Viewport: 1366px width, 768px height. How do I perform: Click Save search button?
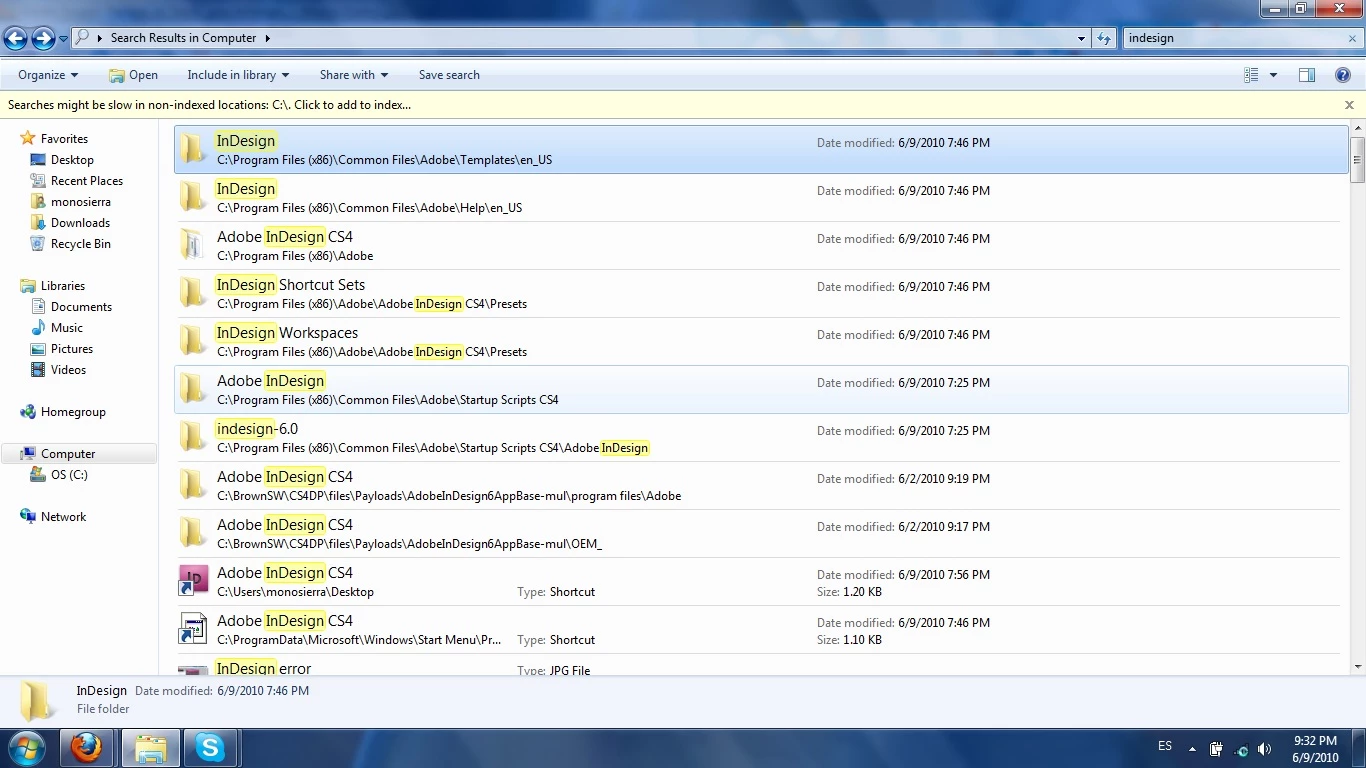(449, 75)
